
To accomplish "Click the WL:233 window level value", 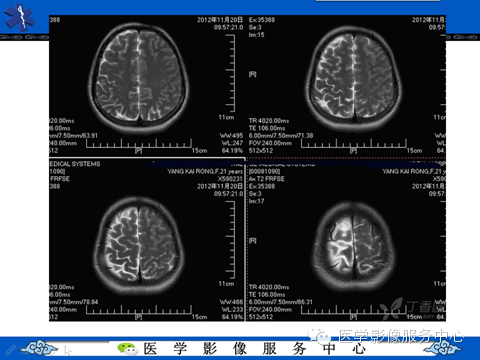I will 232,309.
